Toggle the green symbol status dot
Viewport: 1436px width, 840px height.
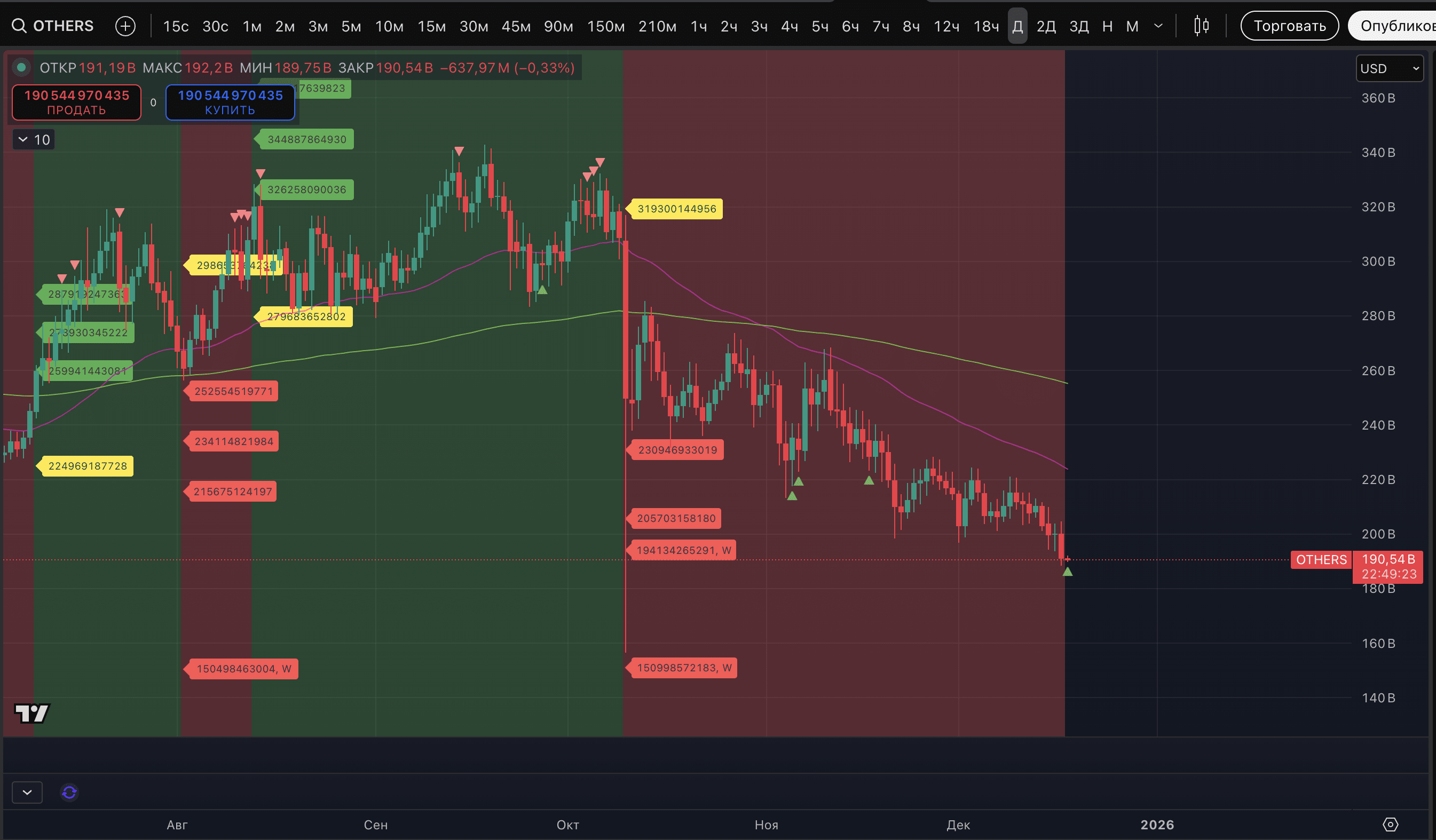(x=21, y=68)
